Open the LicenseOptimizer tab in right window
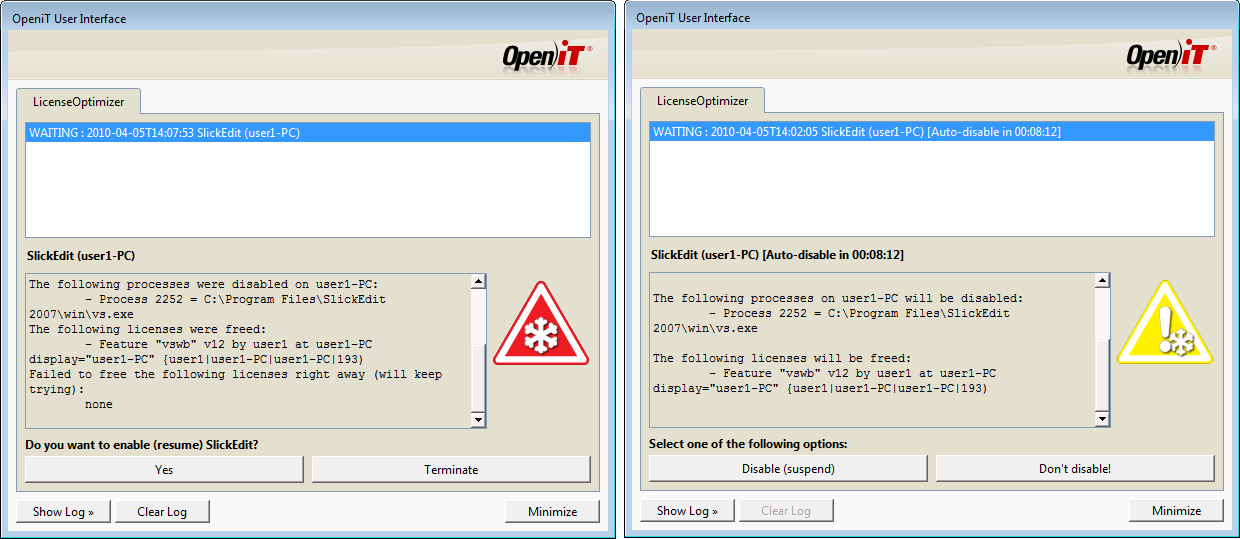This screenshot has width=1240, height=539. [701, 101]
